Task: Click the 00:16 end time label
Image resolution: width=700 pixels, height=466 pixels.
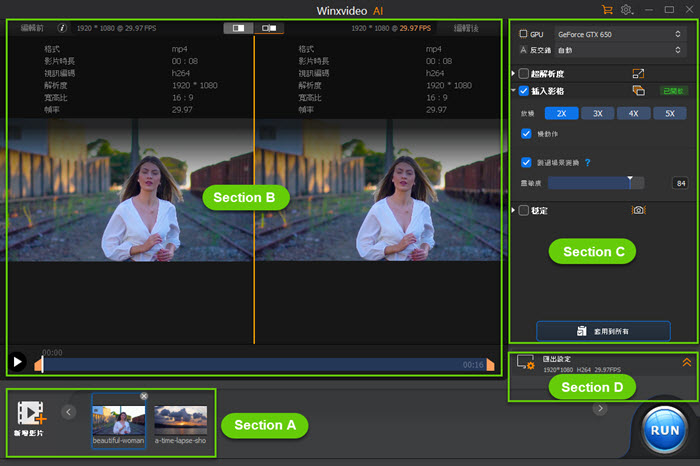Action: [473, 365]
